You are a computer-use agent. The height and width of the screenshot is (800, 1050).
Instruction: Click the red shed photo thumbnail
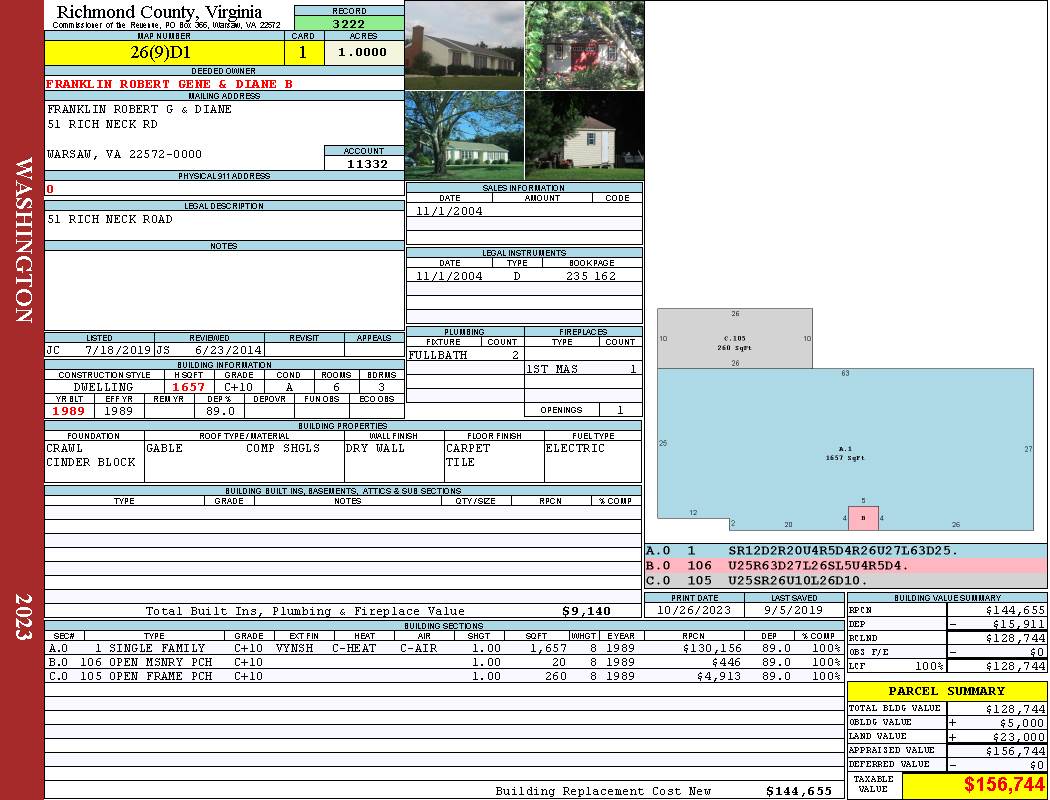[x=584, y=45]
